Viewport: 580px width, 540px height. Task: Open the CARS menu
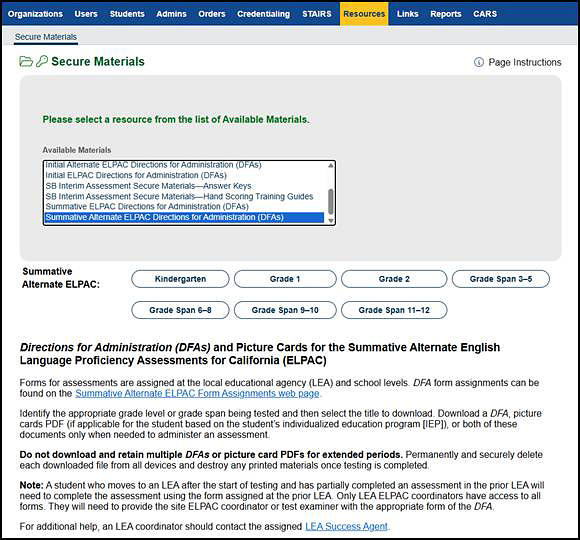[x=485, y=14]
